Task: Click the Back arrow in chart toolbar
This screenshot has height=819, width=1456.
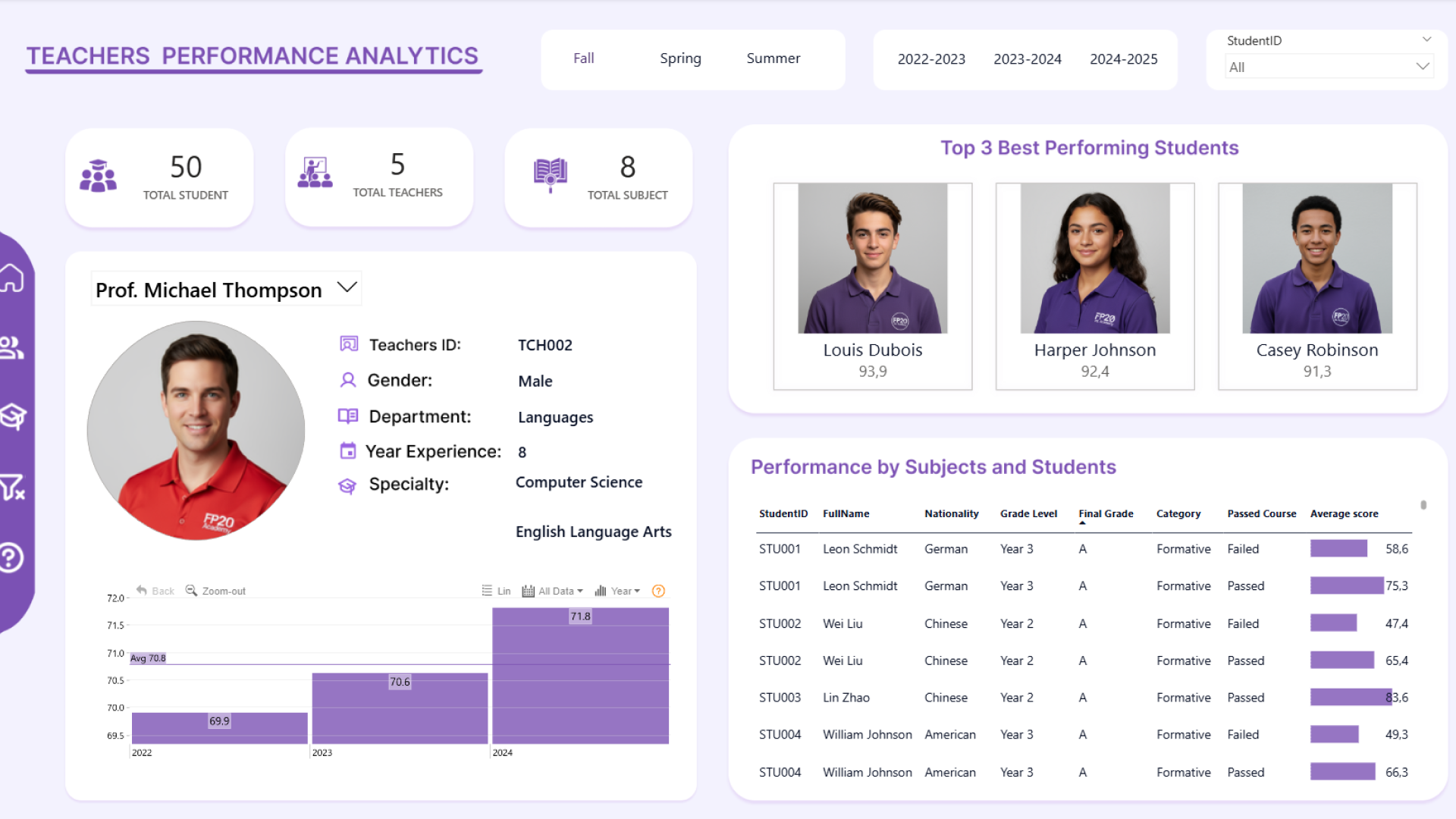Action: [142, 591]
